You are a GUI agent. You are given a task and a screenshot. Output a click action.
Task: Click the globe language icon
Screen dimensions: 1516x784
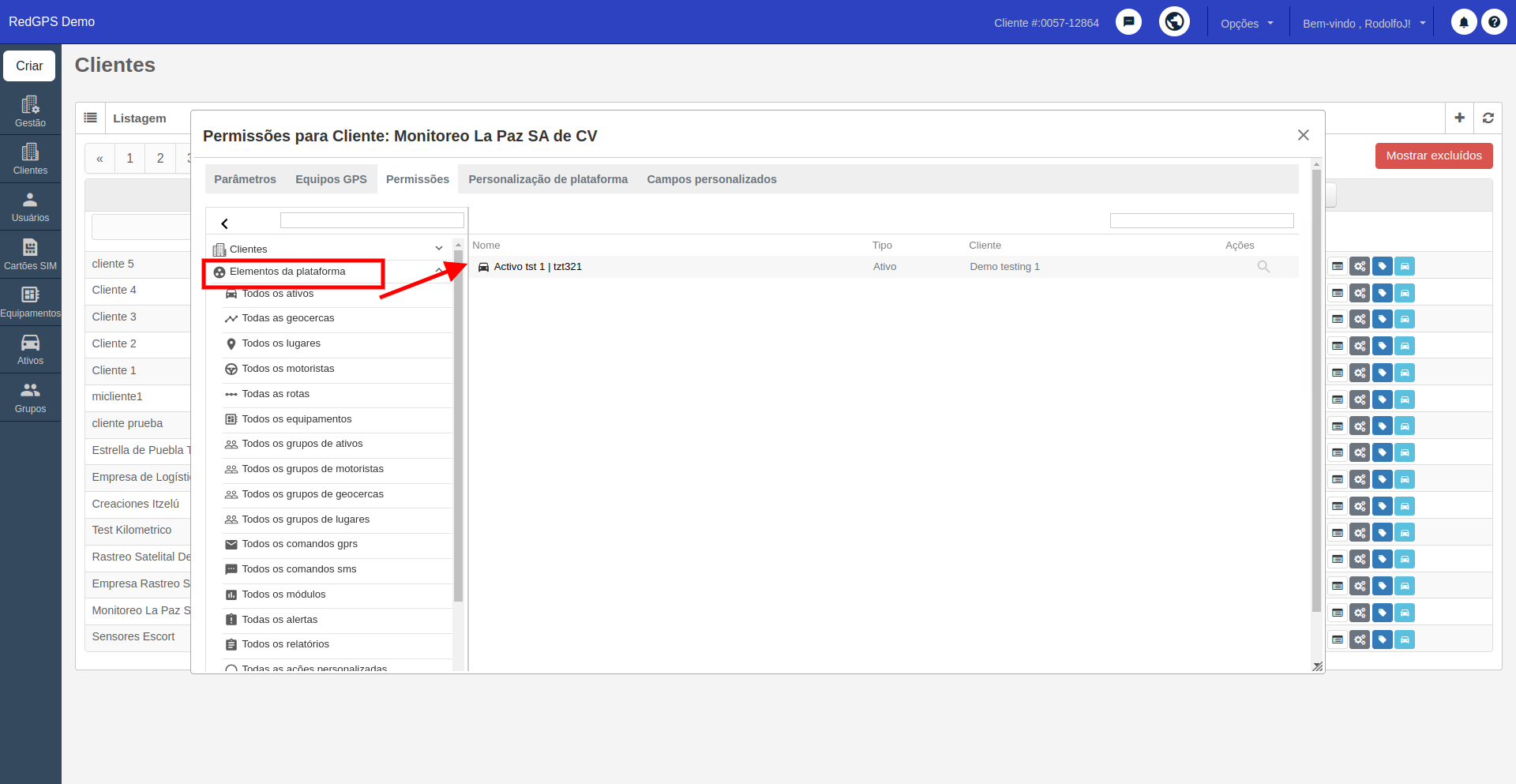[x=1174, y=22]
